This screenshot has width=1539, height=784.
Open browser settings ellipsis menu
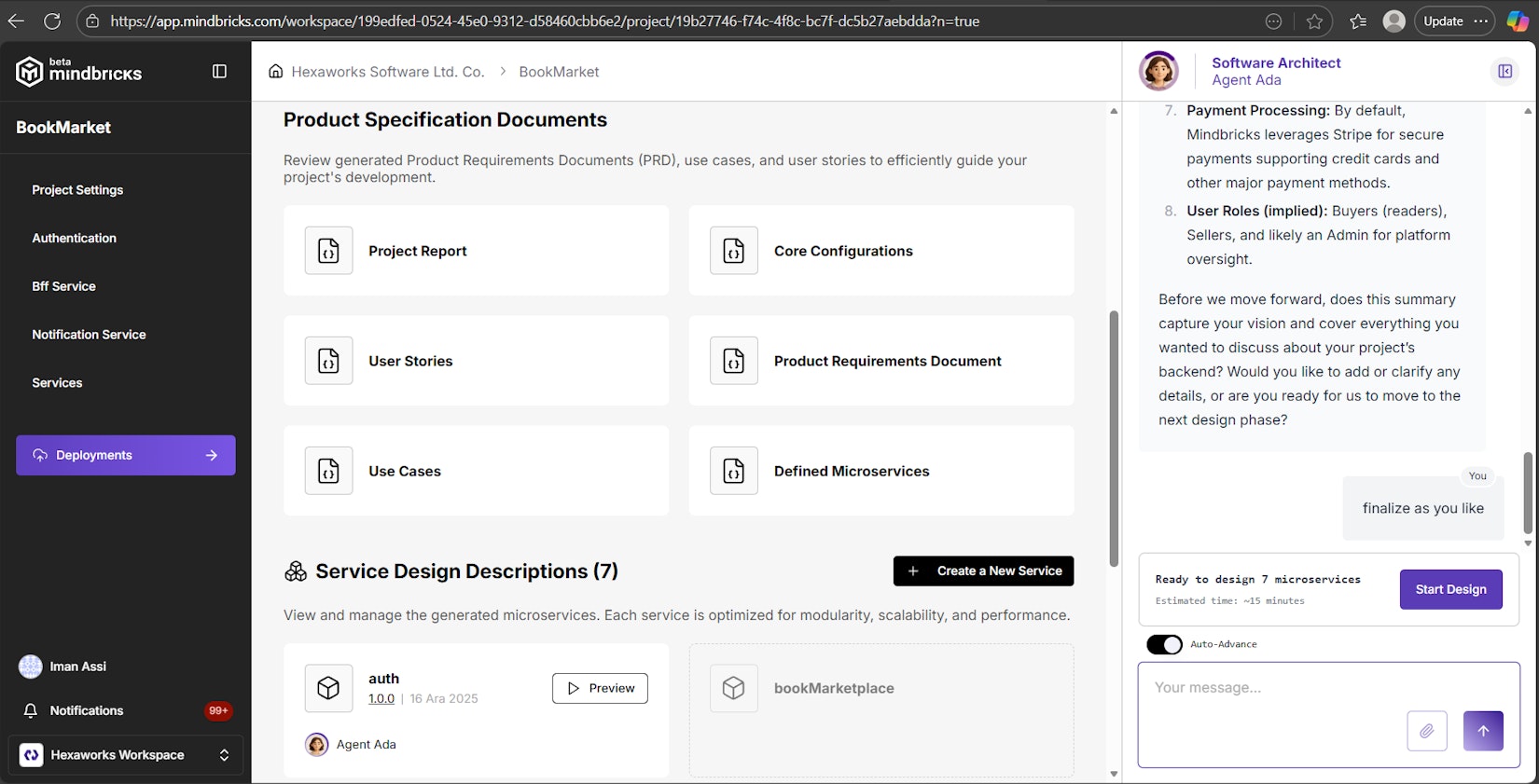click(x=1480, y=21)
